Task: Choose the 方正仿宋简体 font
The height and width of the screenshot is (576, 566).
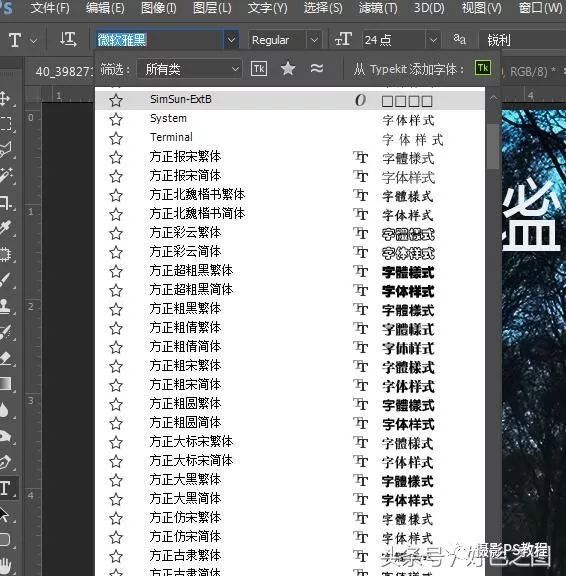Action: [x=290, y=537]
